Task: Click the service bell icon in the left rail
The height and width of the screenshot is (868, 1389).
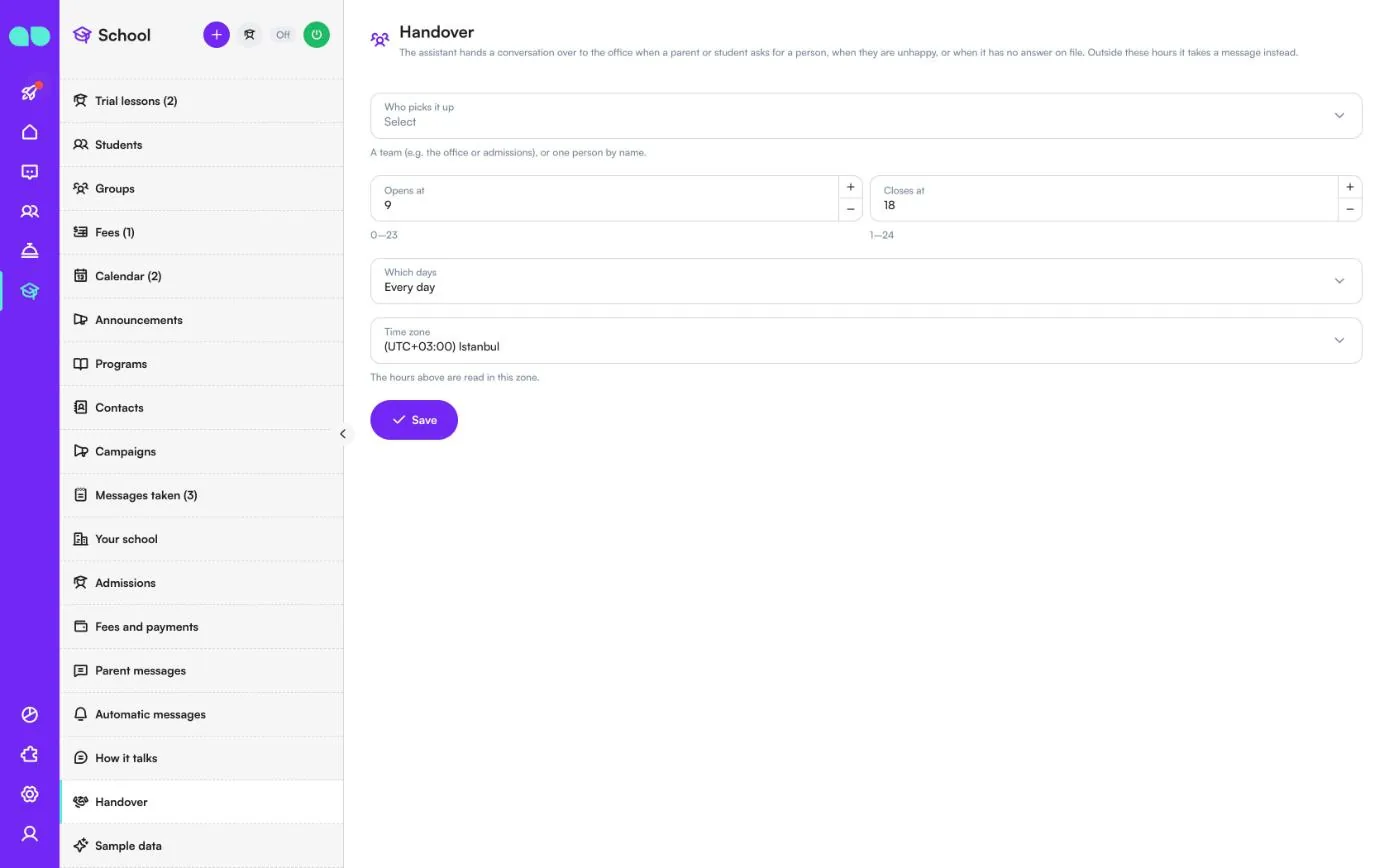Action: (x=30, y=251)
